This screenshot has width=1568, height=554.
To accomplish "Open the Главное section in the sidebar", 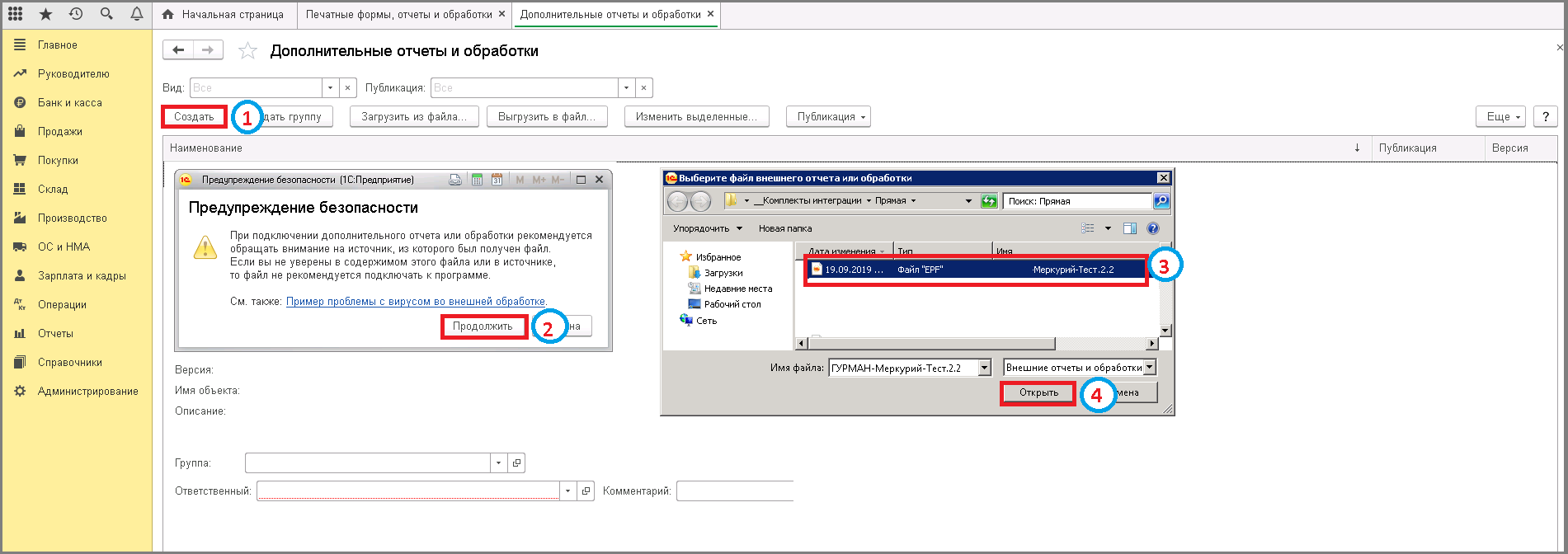I will (x=58, y=45).
